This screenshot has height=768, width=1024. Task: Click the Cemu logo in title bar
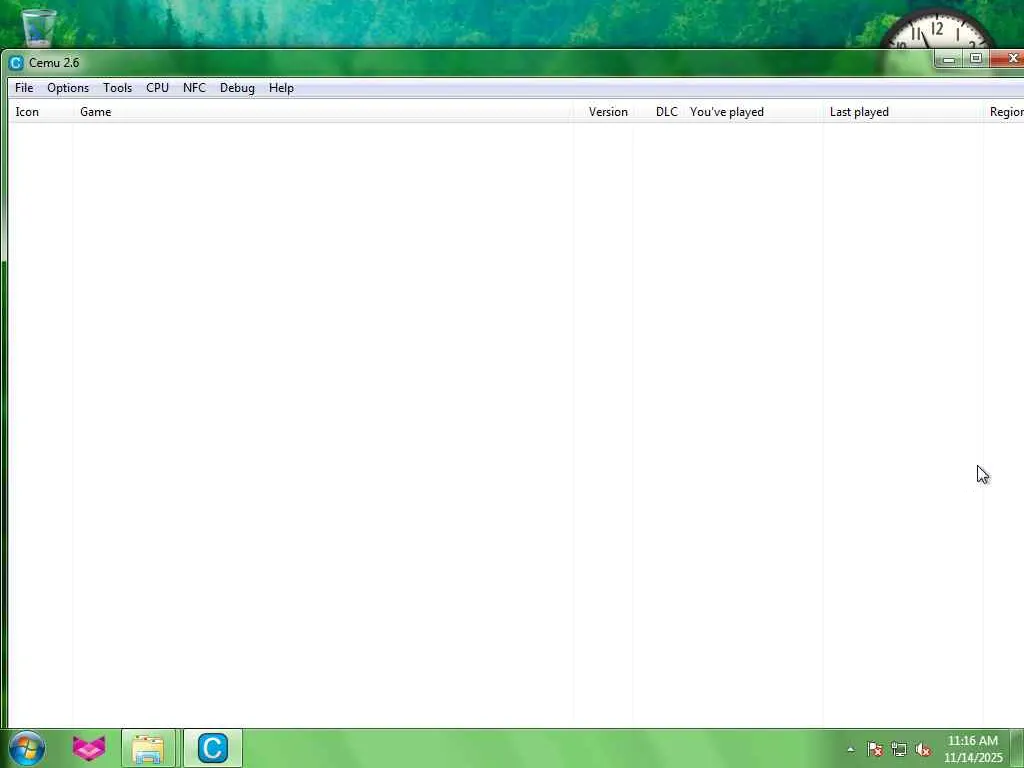coord(16,63)
